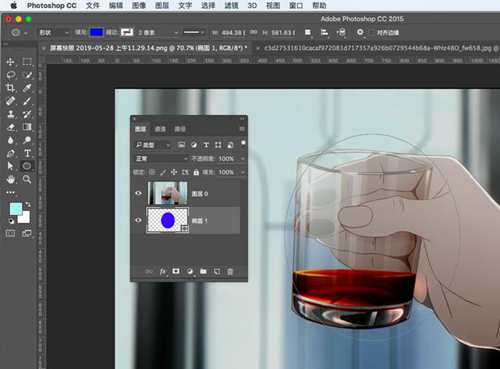500x369 pixels.
Task: Click the add layer style fx button
Action: (x=163, y=272)
